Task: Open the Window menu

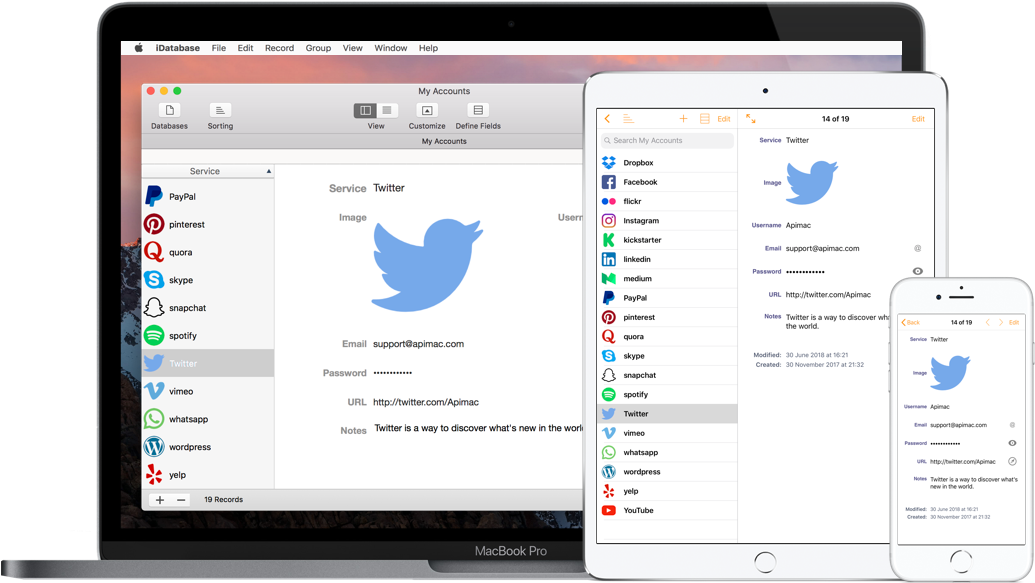Action: (x=391, y=48)
